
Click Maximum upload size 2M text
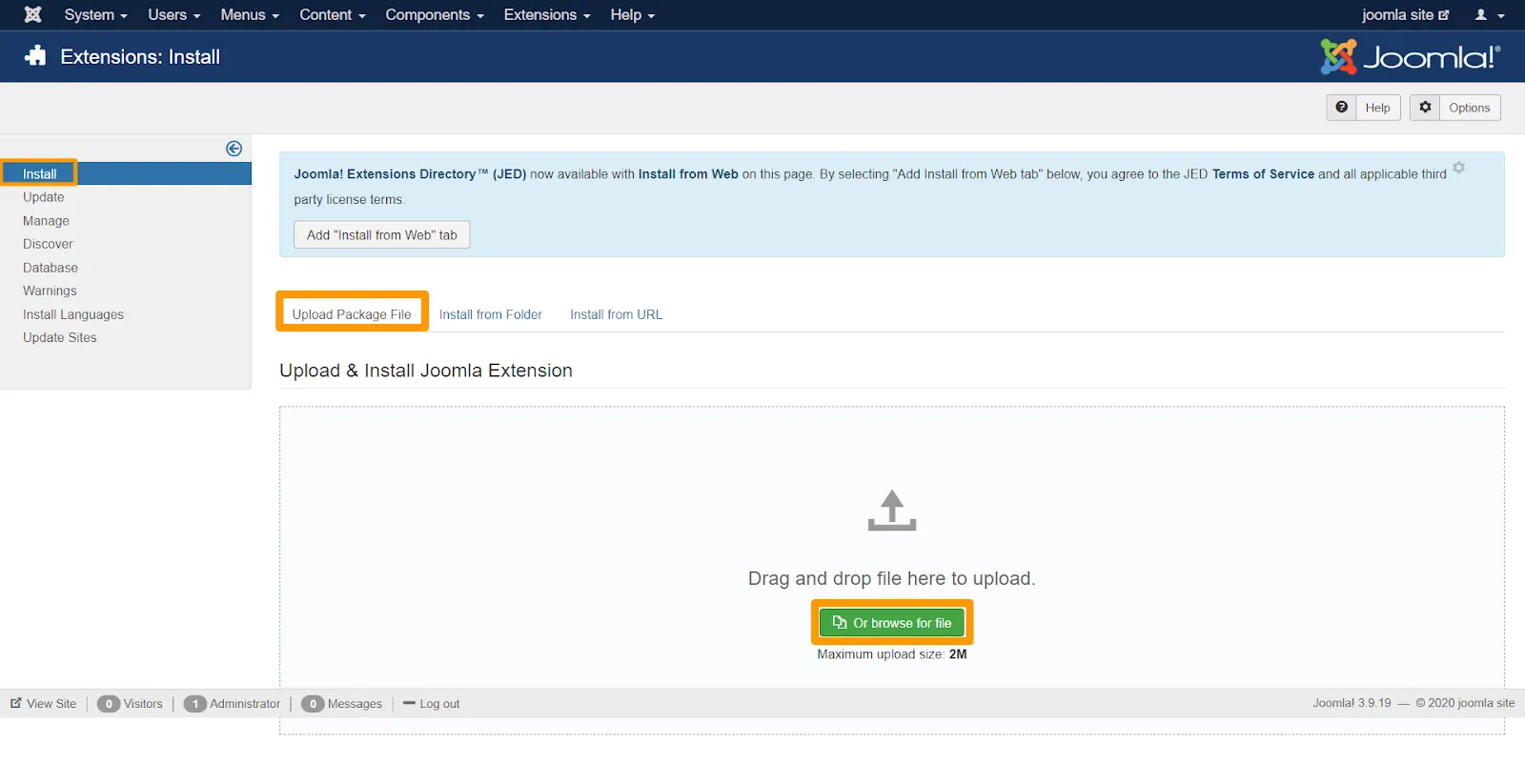pos(892,654)
